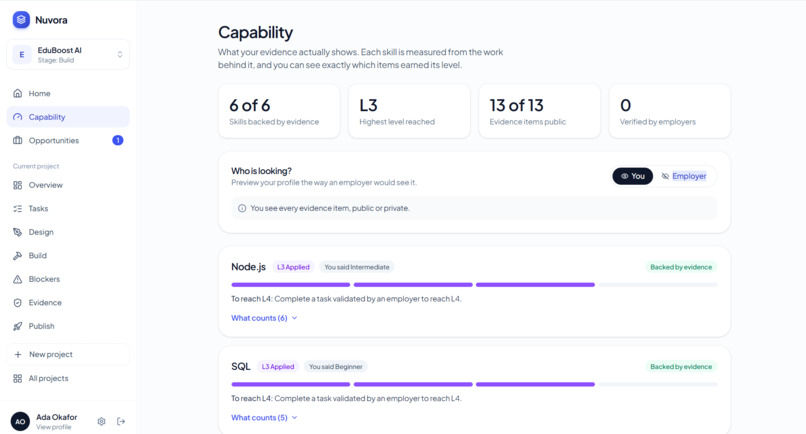The image size is (806, 434).
Task: Create a New project
Action: point(68,354)
